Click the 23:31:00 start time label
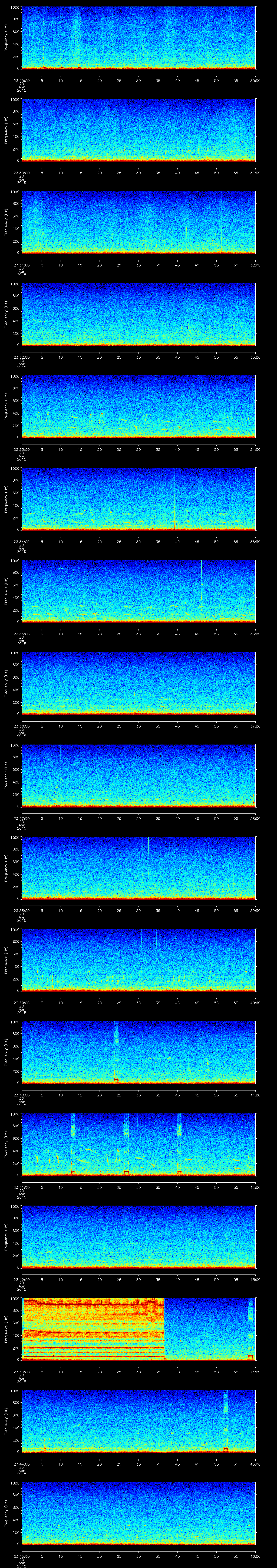Image resolution: width=277 pixels, height=1568 pixels. (21, 265)
